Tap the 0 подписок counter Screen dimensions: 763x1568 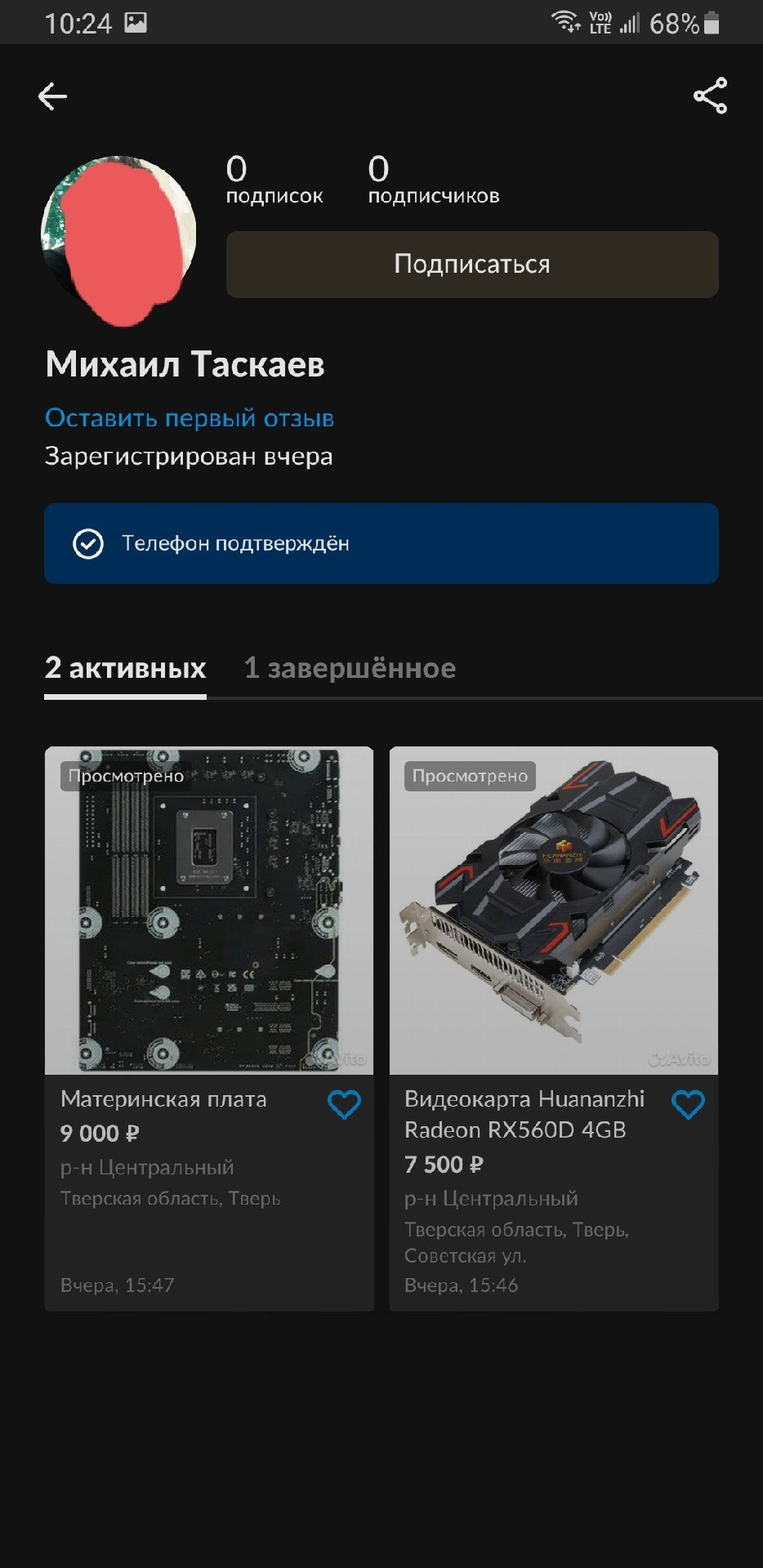click(274, 180)
